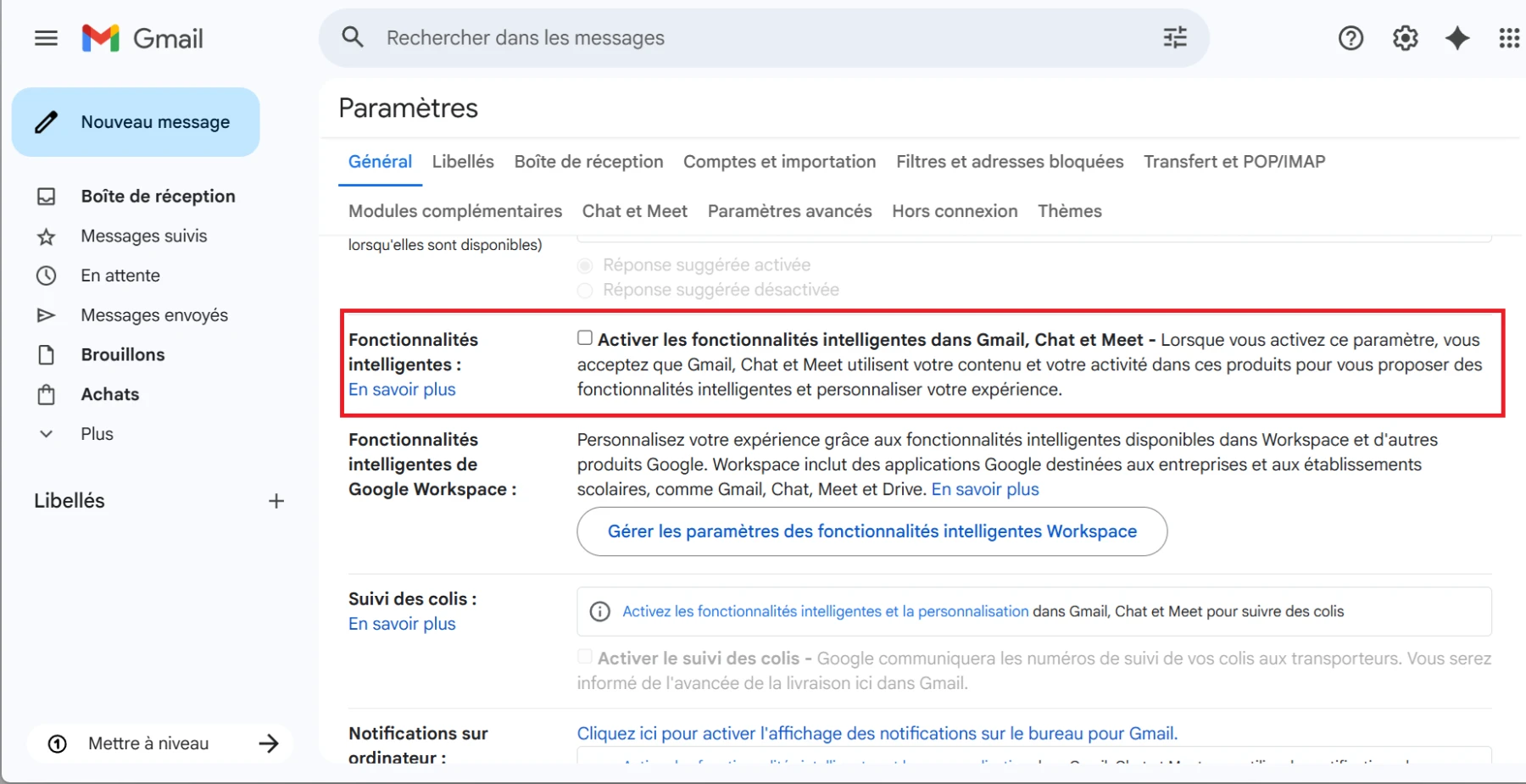Enable smart features checkbox in Gmail, Chat et Meet
Image resolution: width=1526 pixels, height=784 pixels.
[x=584, y=336]
